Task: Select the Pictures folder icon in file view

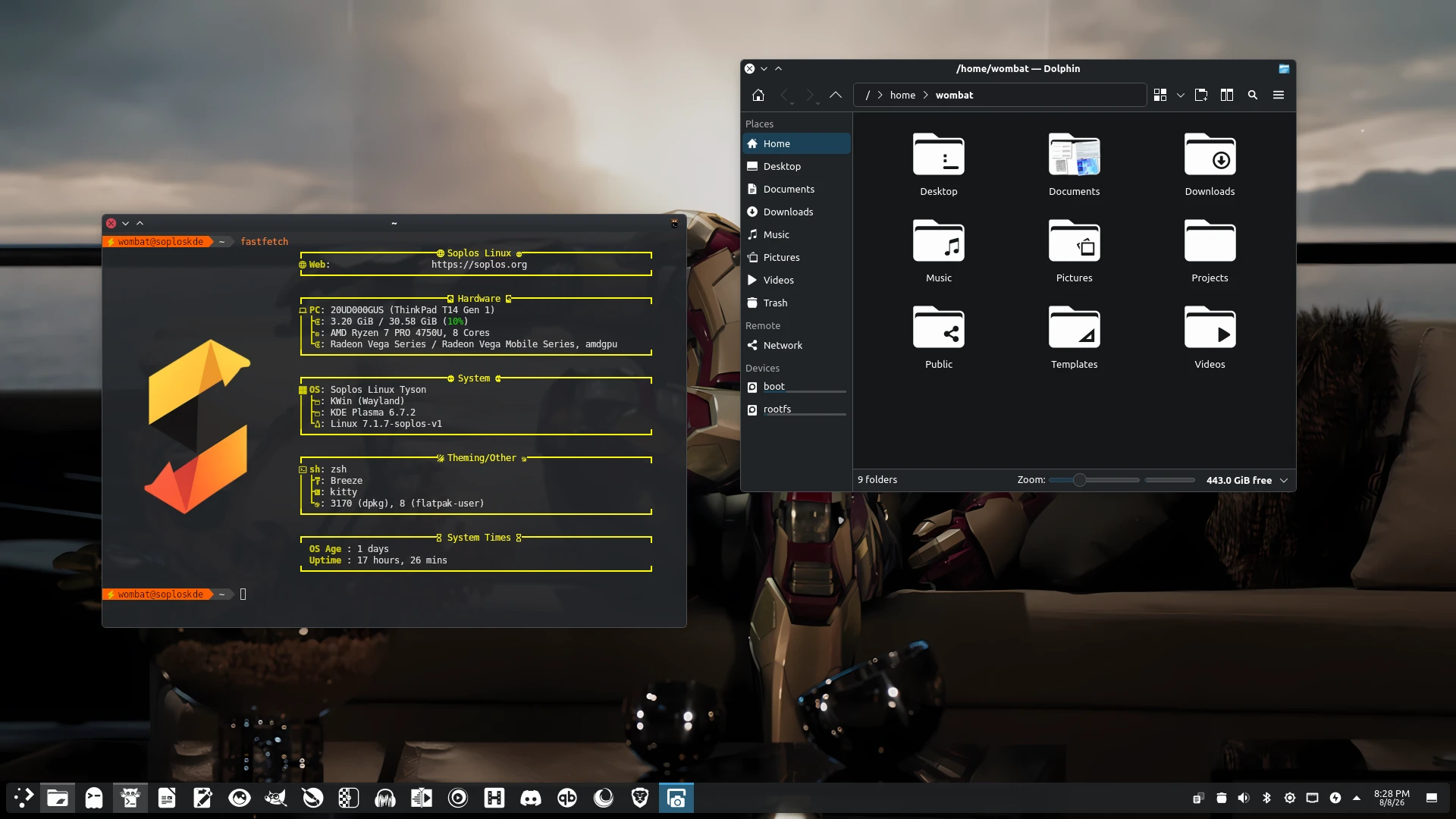Action: 1075,241
